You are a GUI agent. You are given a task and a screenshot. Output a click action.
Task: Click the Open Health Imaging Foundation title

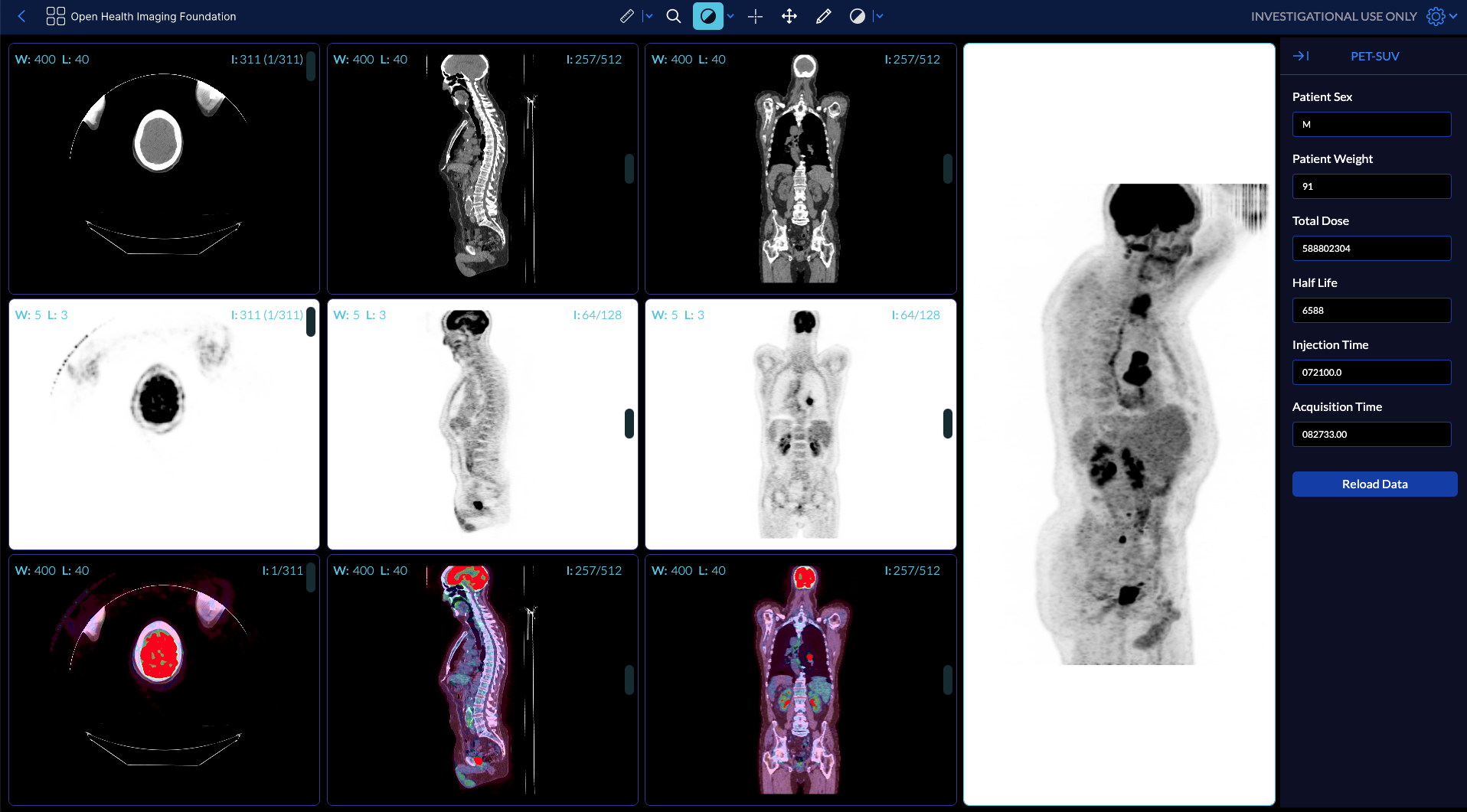point(153,16)
